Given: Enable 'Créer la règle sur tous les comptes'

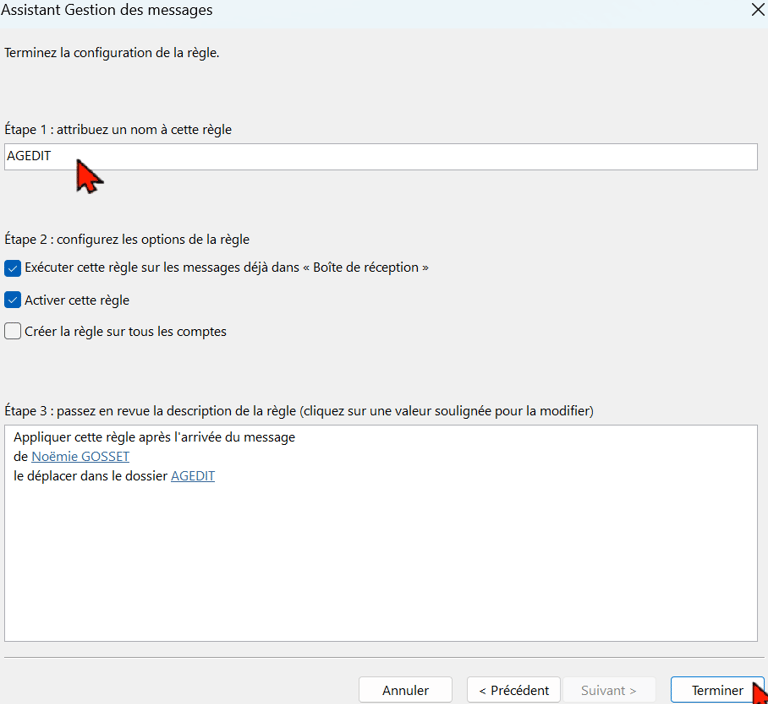Looking at the screenshot, I should [x=13, y=331].
